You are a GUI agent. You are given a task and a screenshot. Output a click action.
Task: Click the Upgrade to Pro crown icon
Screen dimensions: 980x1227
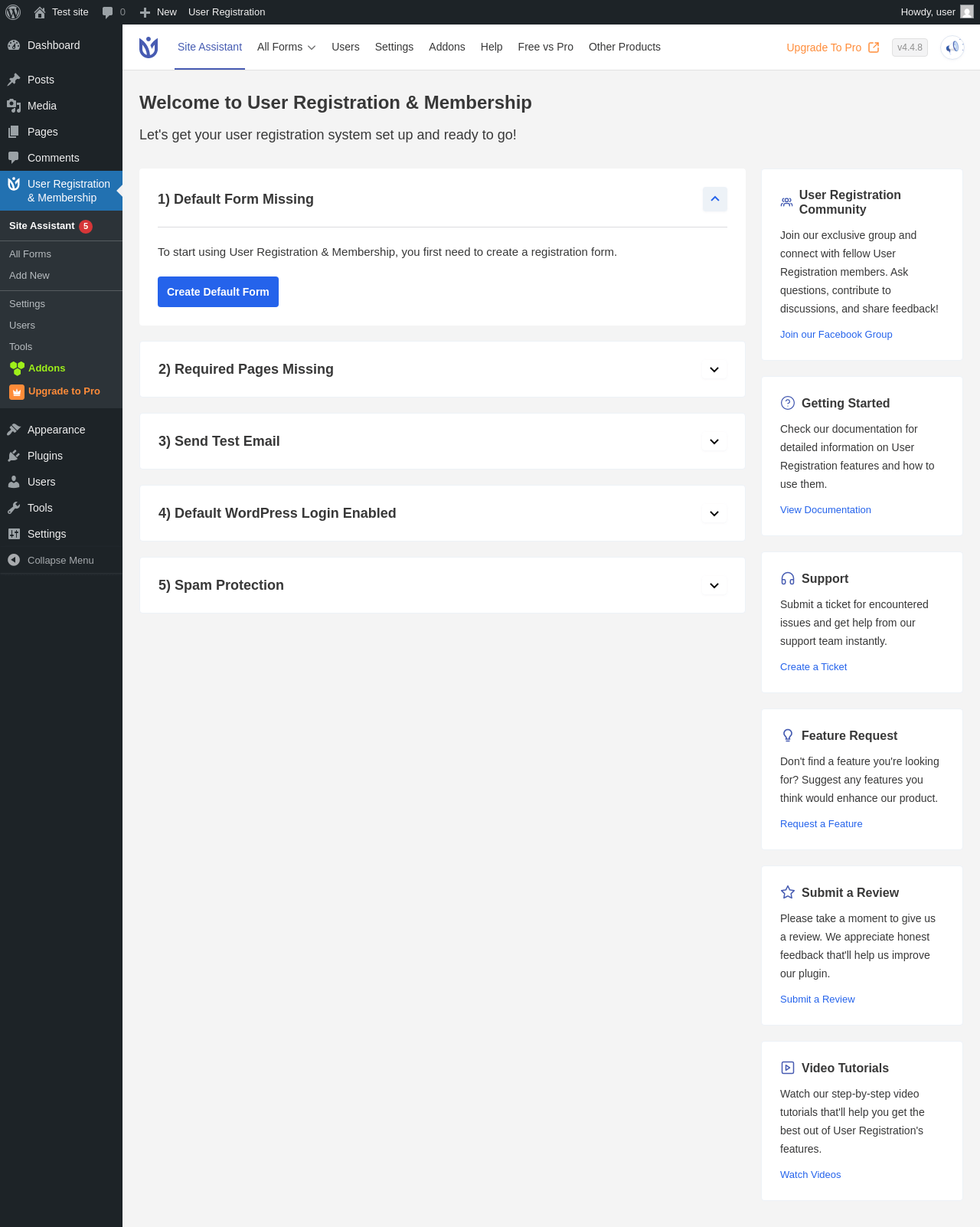[x=17, y=392]
